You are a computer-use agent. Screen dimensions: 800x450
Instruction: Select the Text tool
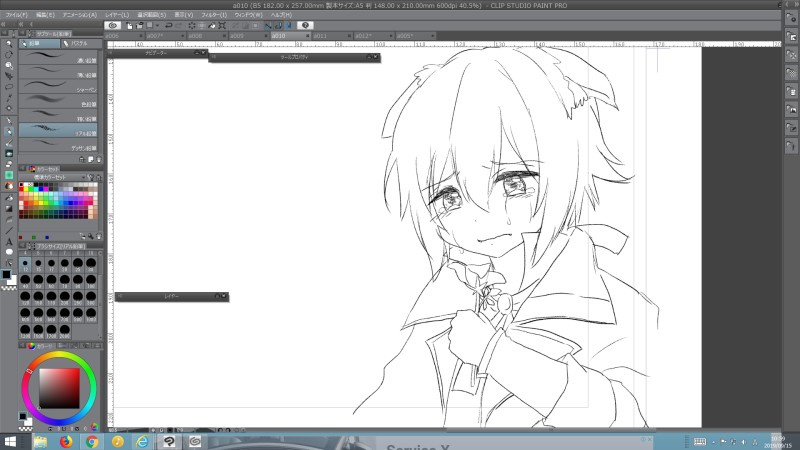coord(9,242)
